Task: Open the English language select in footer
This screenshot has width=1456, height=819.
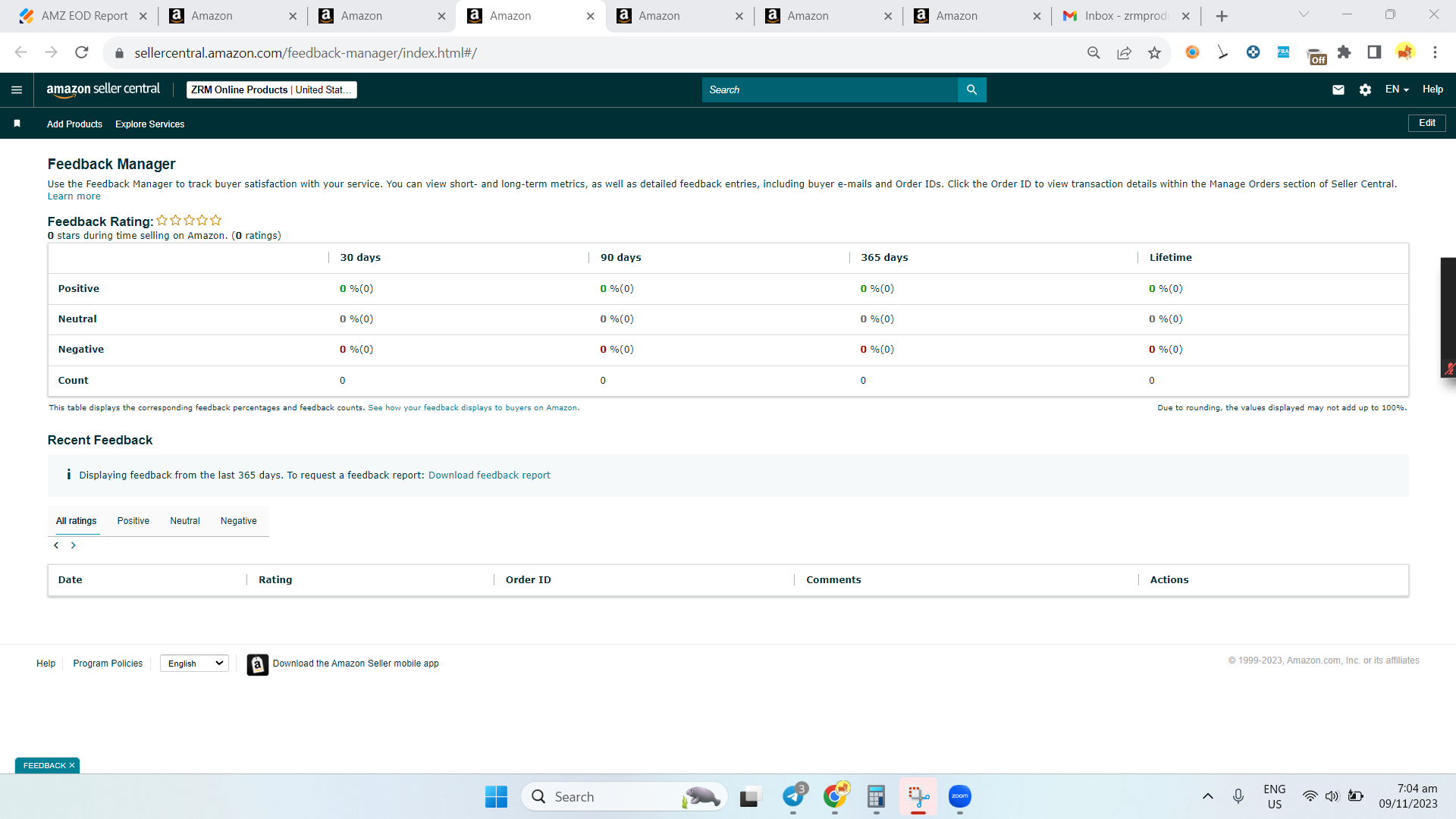Action: (195, 664)
